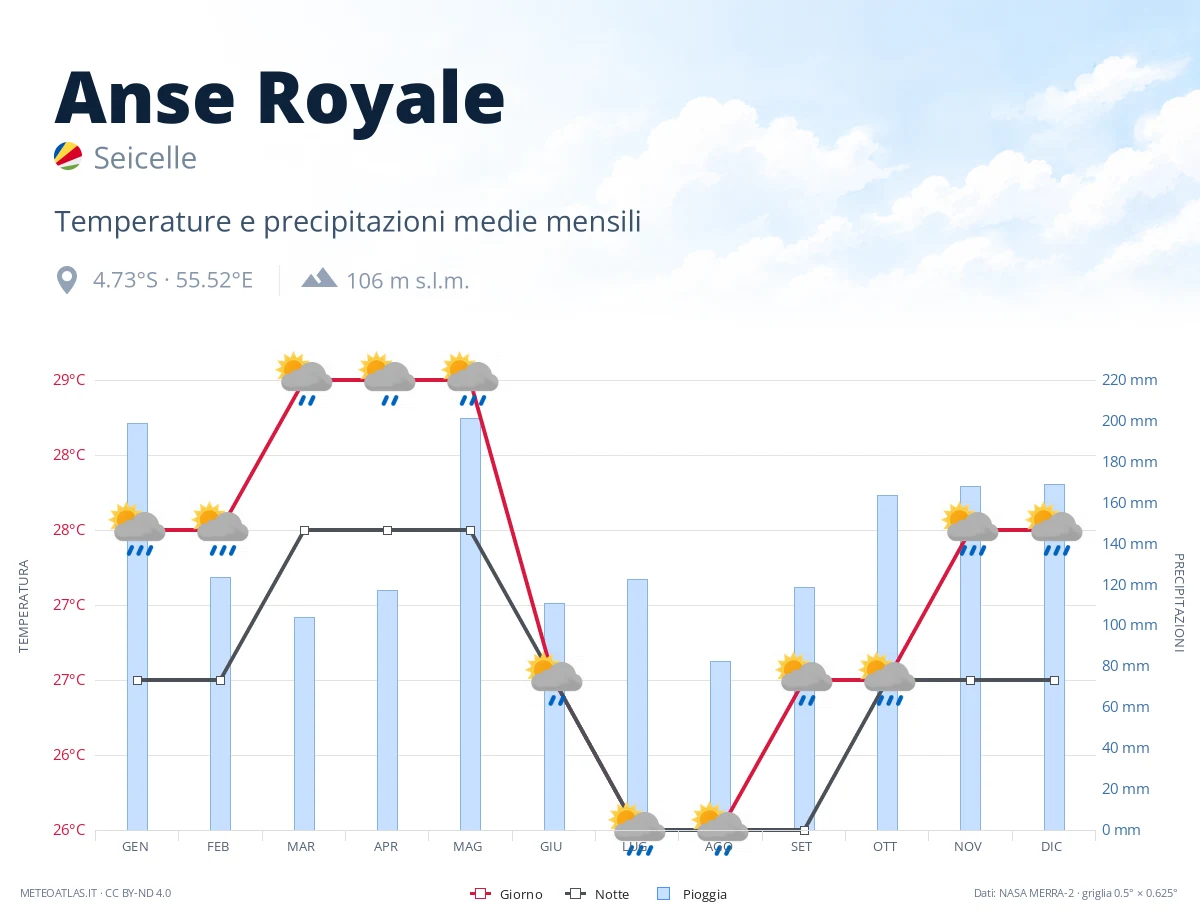The height and width of the screenshot is (920, 1200).
Task: Click the April weather icon
Action: tap(388, 379)
